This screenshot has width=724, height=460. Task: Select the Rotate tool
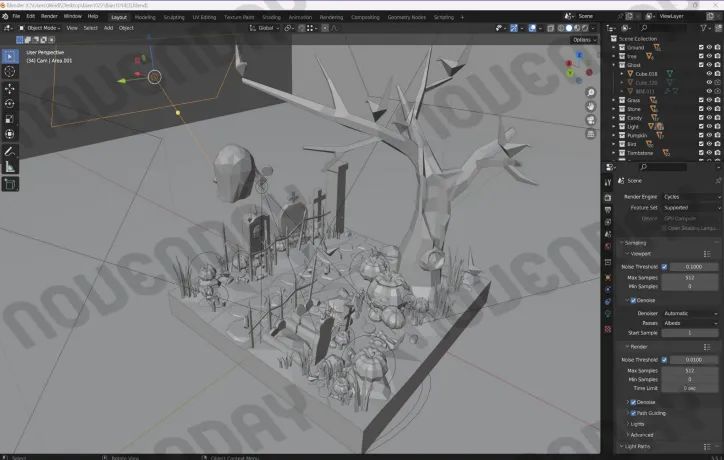pyautogui.click(x=10, y=104)
